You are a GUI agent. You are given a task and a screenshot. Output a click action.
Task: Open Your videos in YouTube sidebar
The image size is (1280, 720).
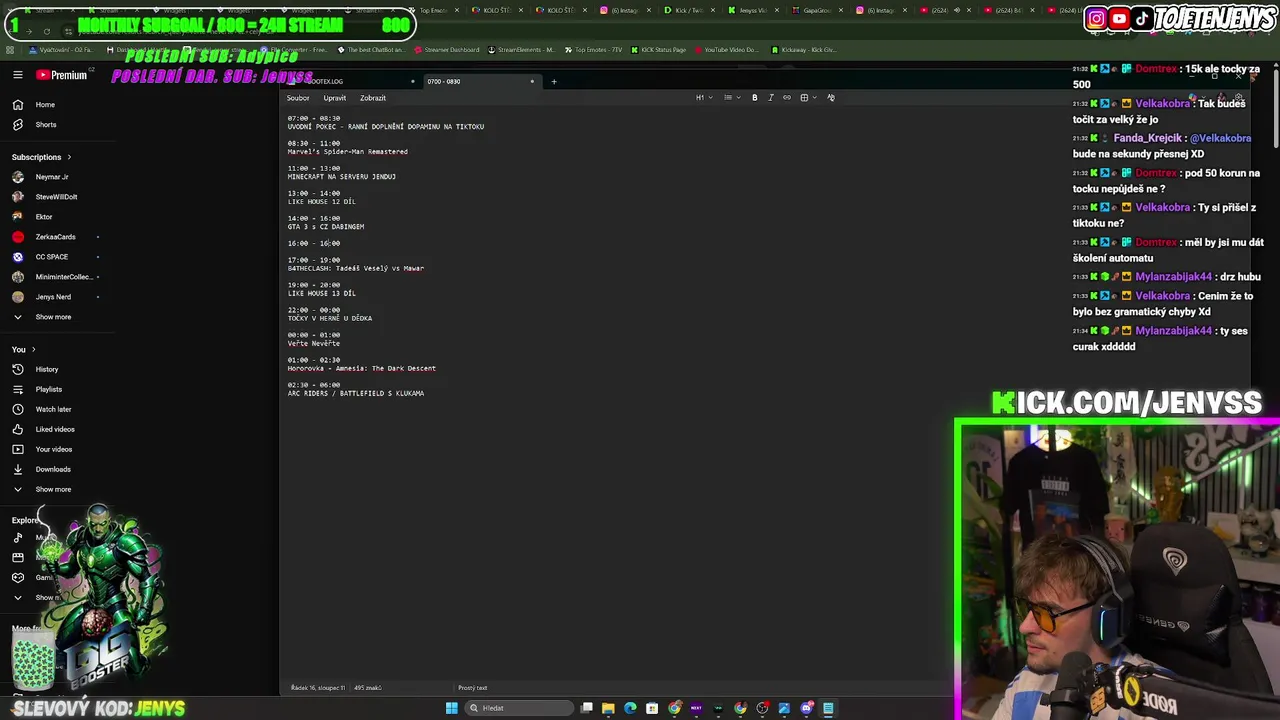(x=54, y=449)
